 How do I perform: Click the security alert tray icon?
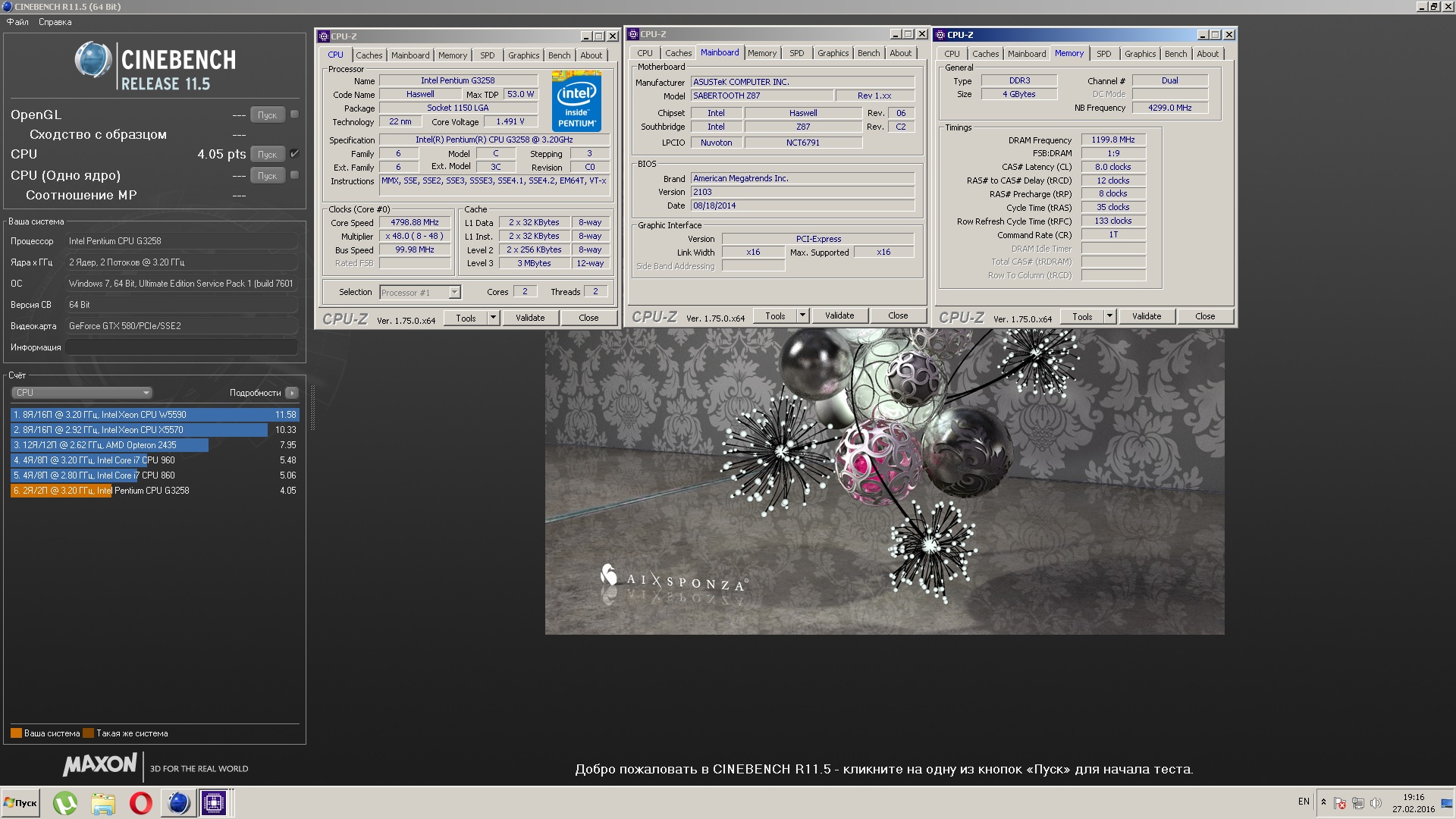pos(1340,803)
